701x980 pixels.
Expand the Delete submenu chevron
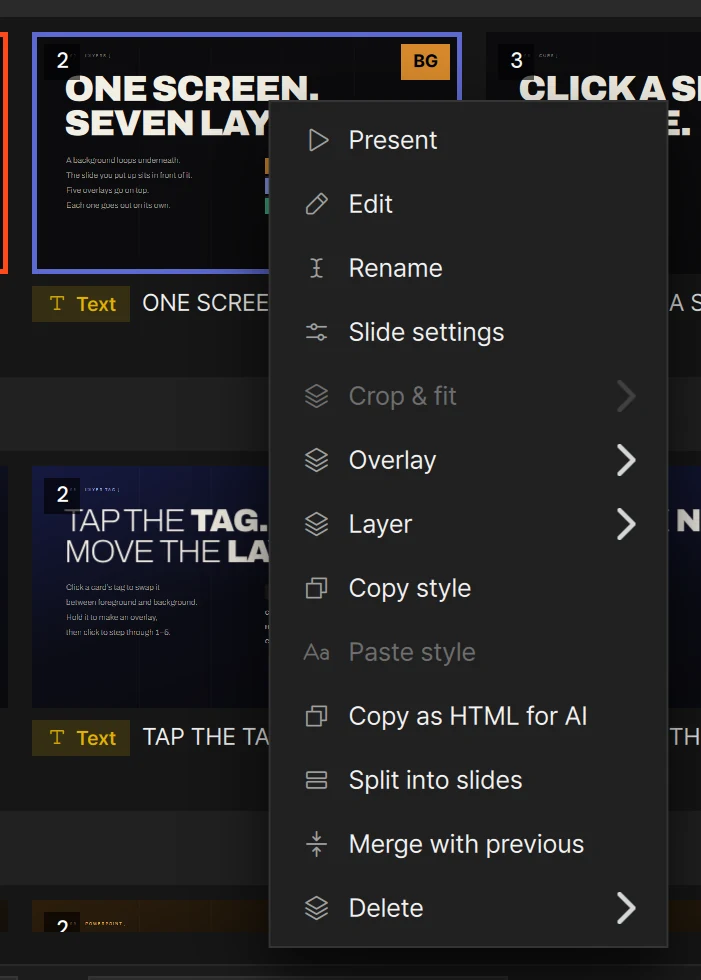[x=626, y=908]
